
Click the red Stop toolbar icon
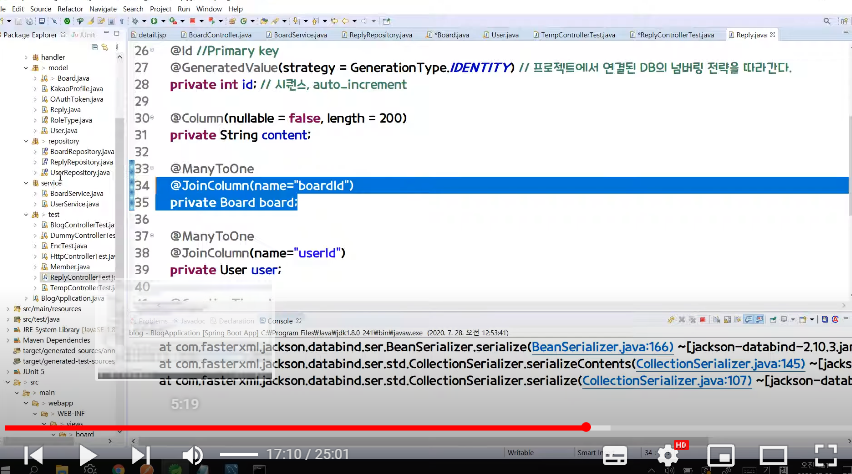192,21
